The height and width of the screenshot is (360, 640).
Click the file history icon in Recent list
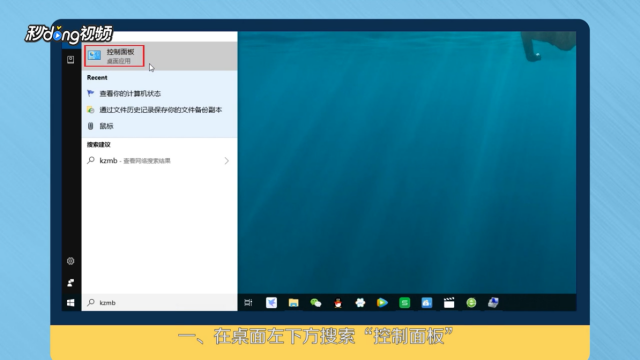coord(91,110)
